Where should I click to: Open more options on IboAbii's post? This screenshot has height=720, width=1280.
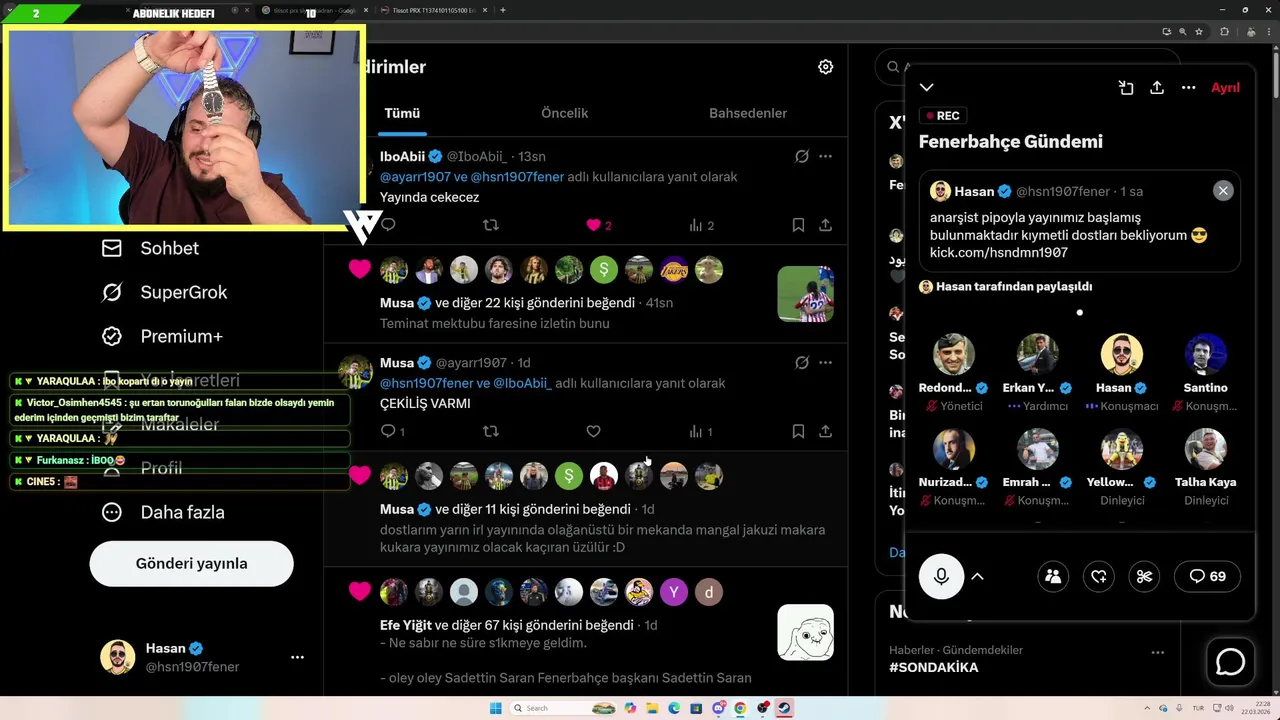click(825, 156)
